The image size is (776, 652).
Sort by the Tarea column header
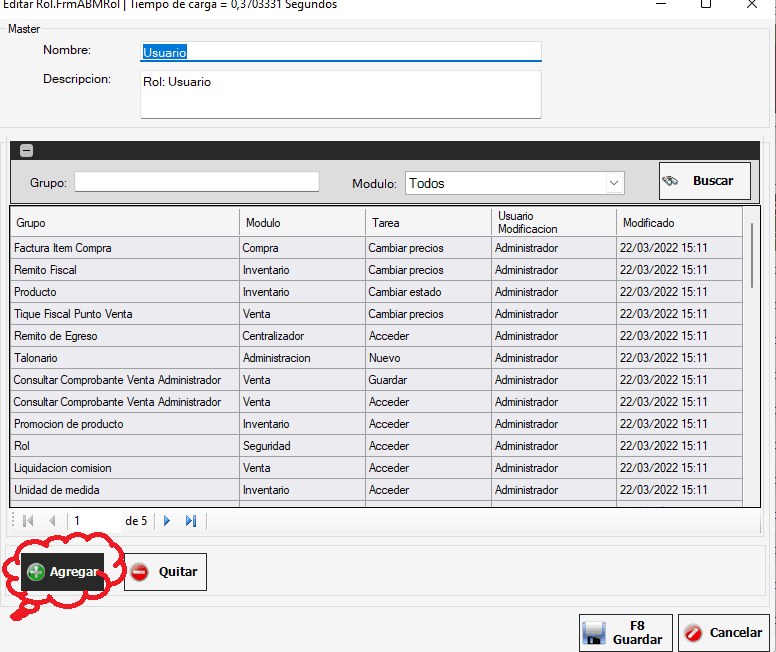point(428,223)
